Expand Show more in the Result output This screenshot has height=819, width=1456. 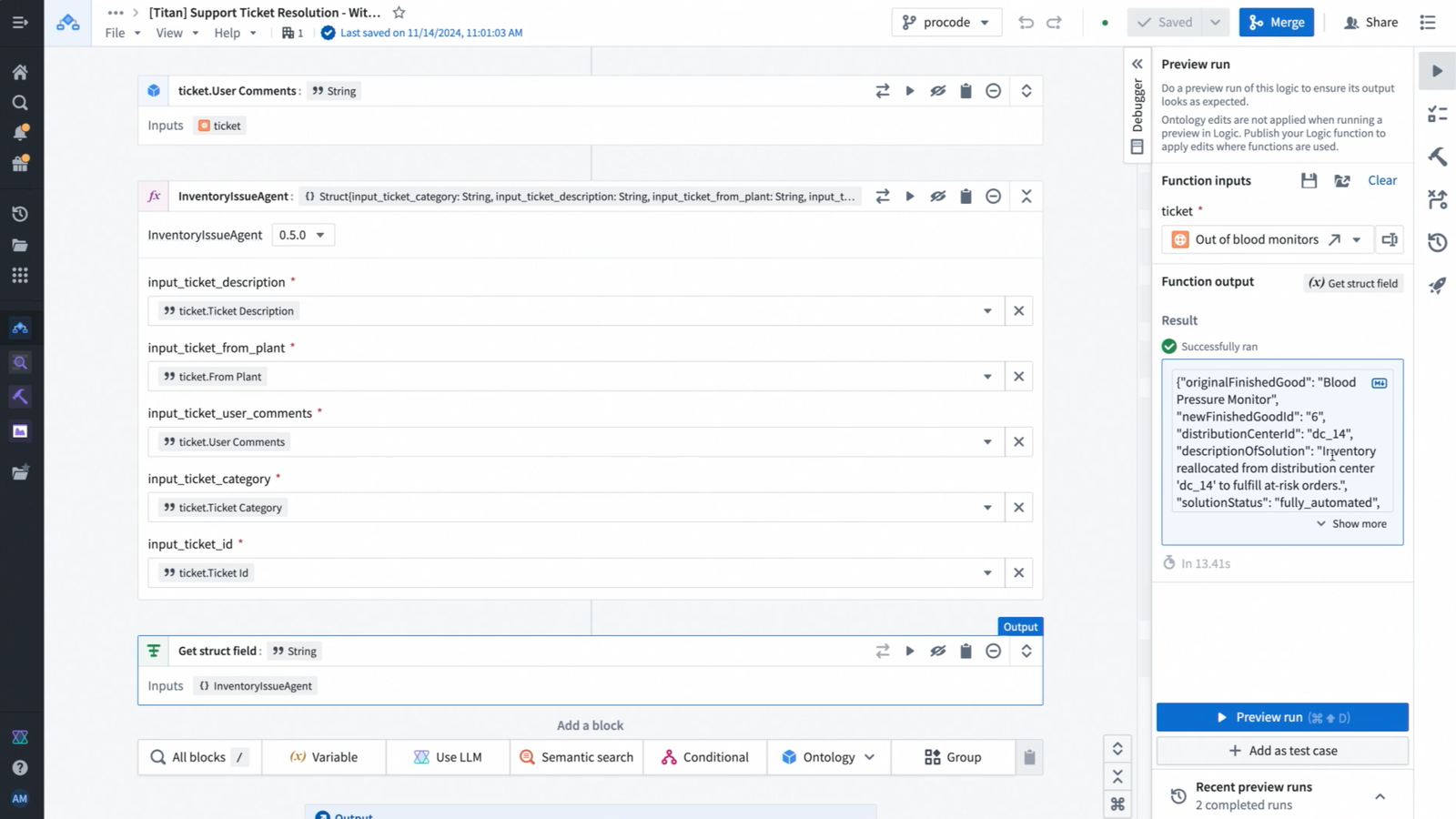point(1351,524)
